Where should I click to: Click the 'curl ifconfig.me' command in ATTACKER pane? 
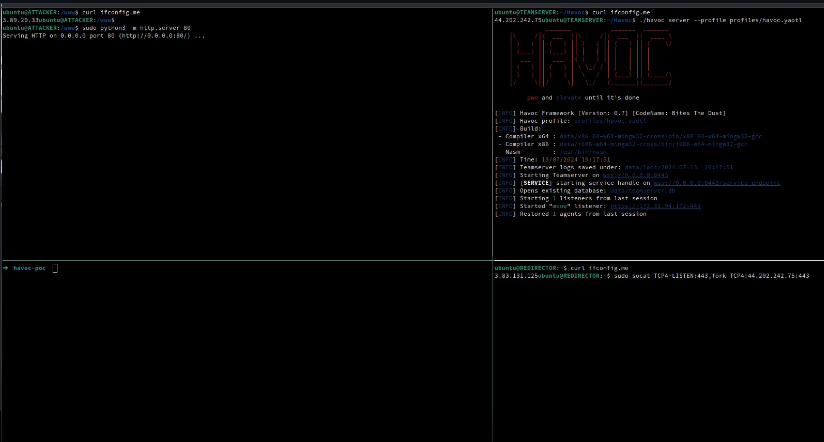pyautogui.click(x=92, y=11)
